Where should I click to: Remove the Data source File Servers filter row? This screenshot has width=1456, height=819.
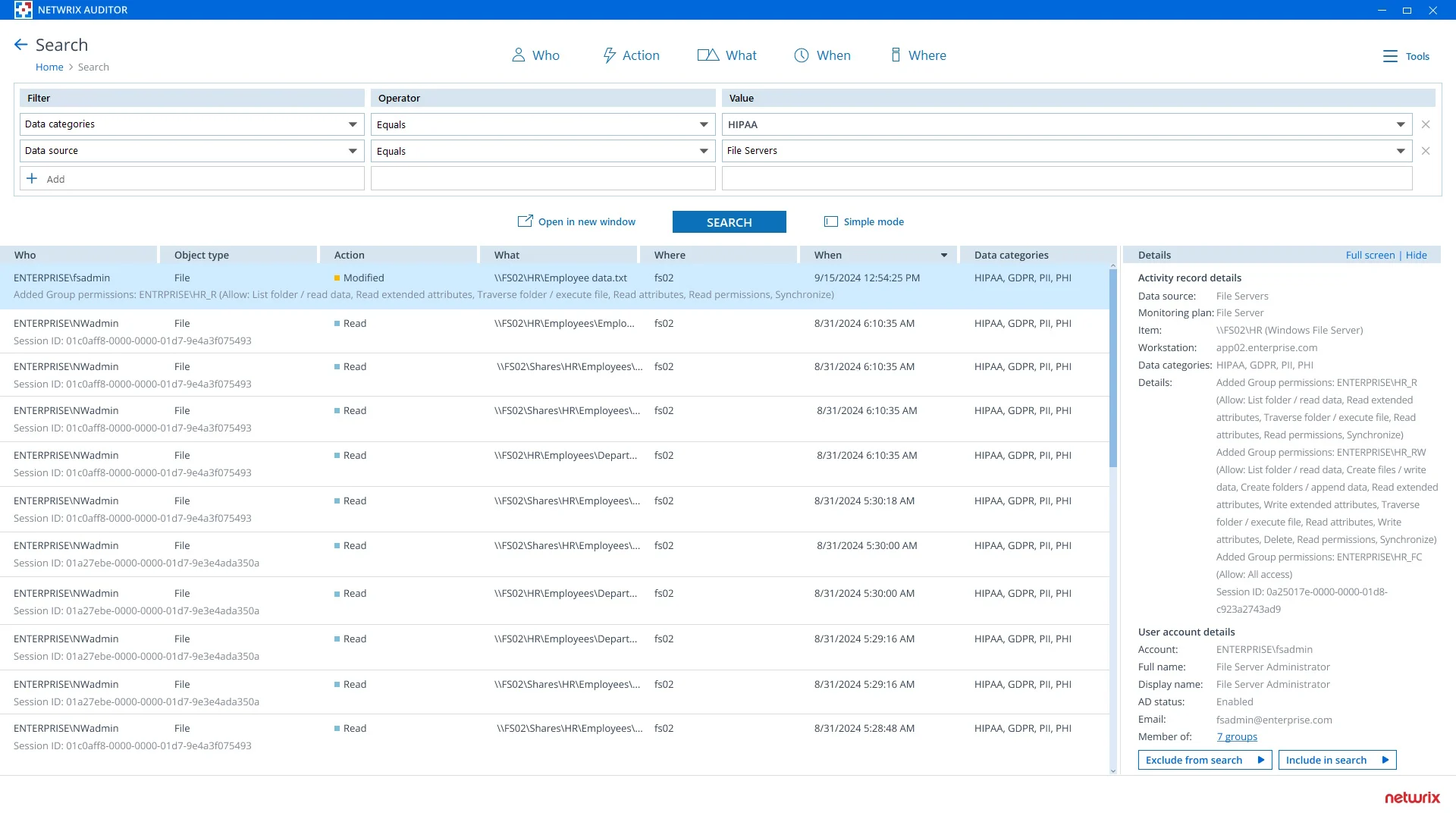click(x=1426, y=151)
